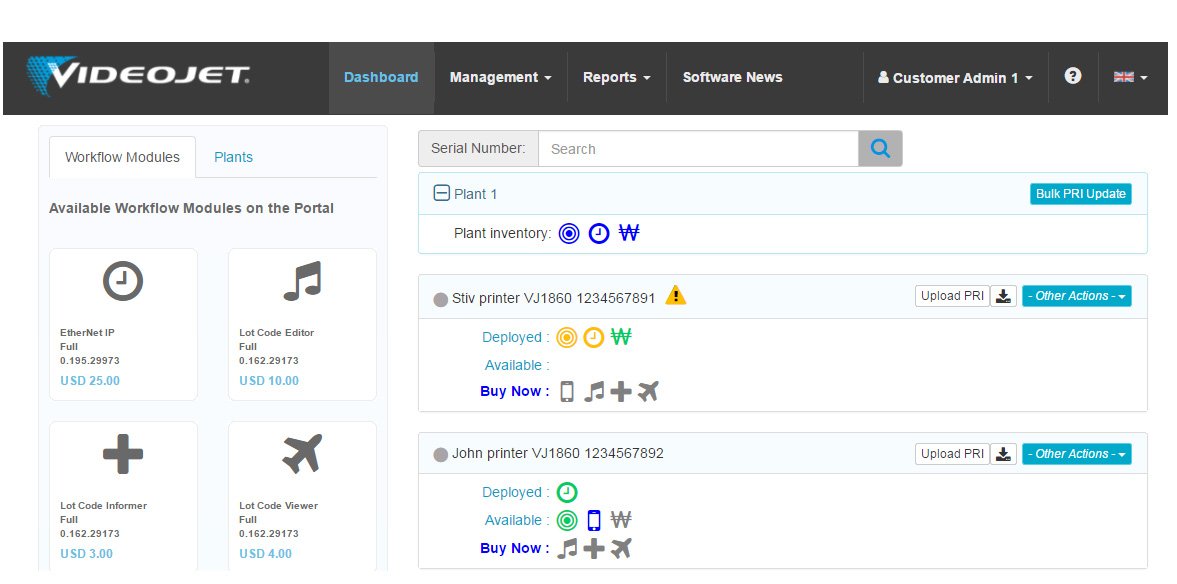Viewport: 1177px width, 584px height.
Task: Click the USD 25.00 price link
Action: point(90,381)
